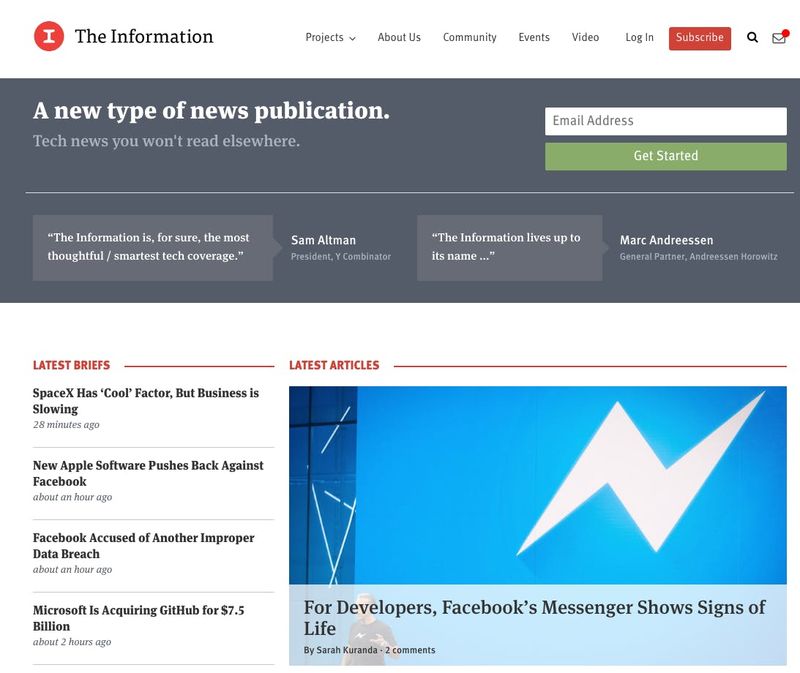The image size is (800, 673).
Task: Open the SpaceX 'Cool' Factor brief
Action: tap(145, 401)
